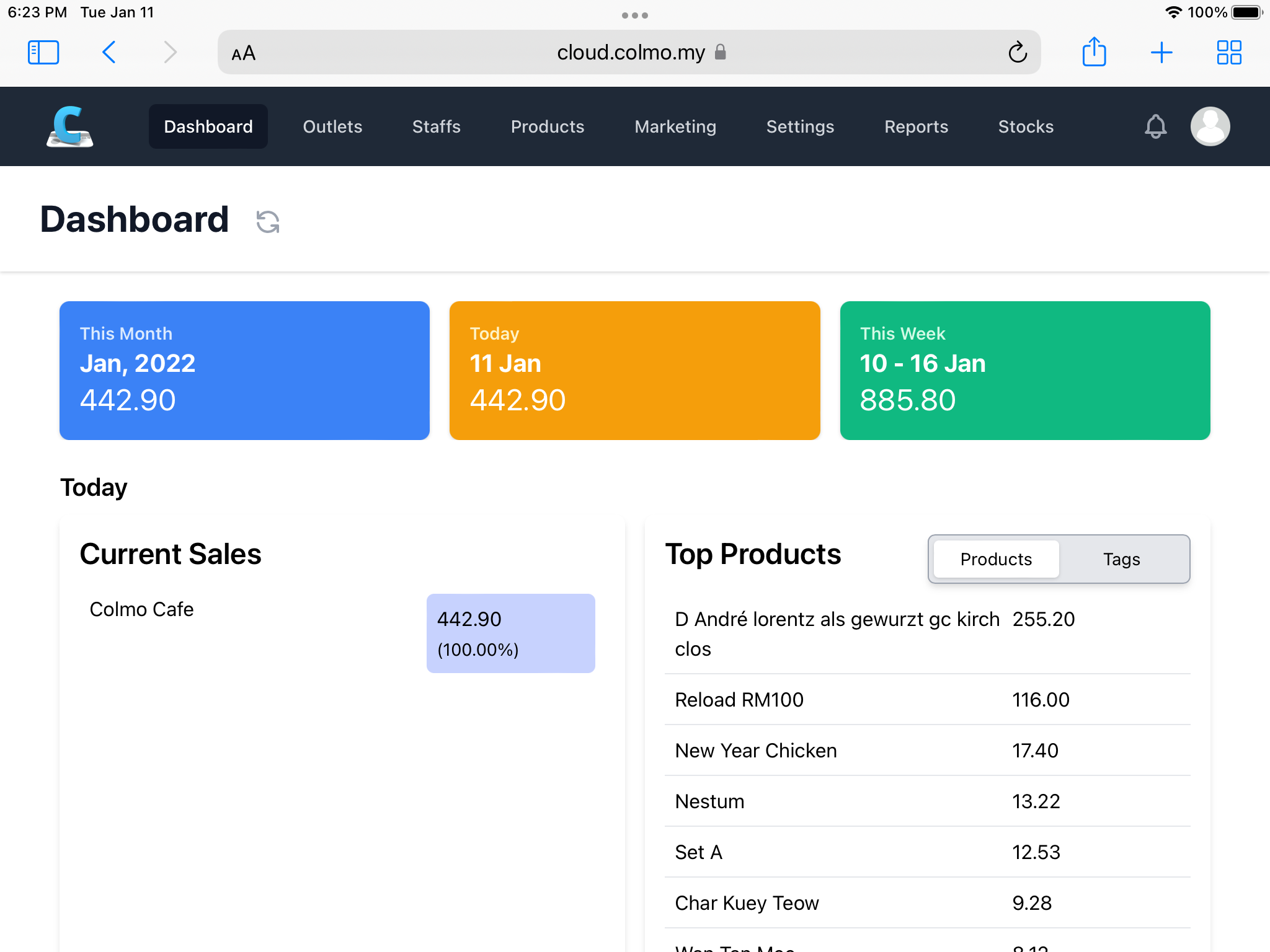Screen dimensions: 1270x952
Task: Open the Outlets section
Action: 332,126
